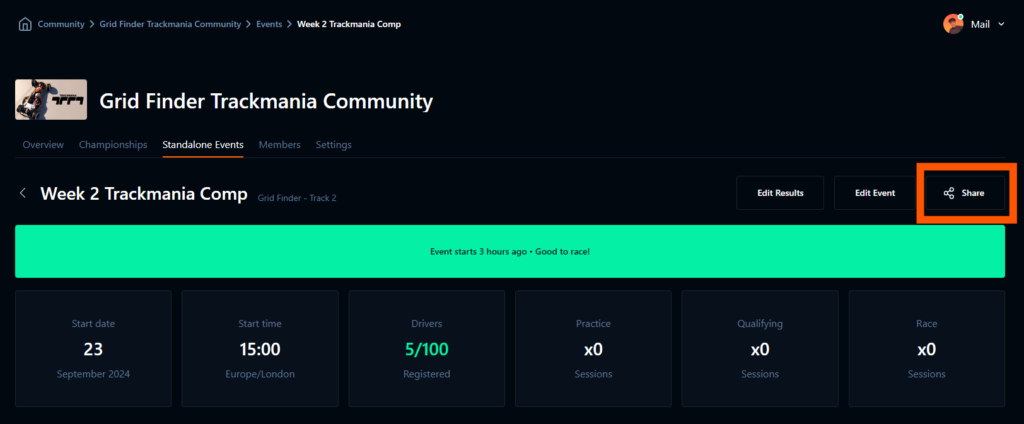Image resolution: width=1024 pixels, height=424 pixels.
Task: Click the share icon
Action: click(x=949, y=193)
